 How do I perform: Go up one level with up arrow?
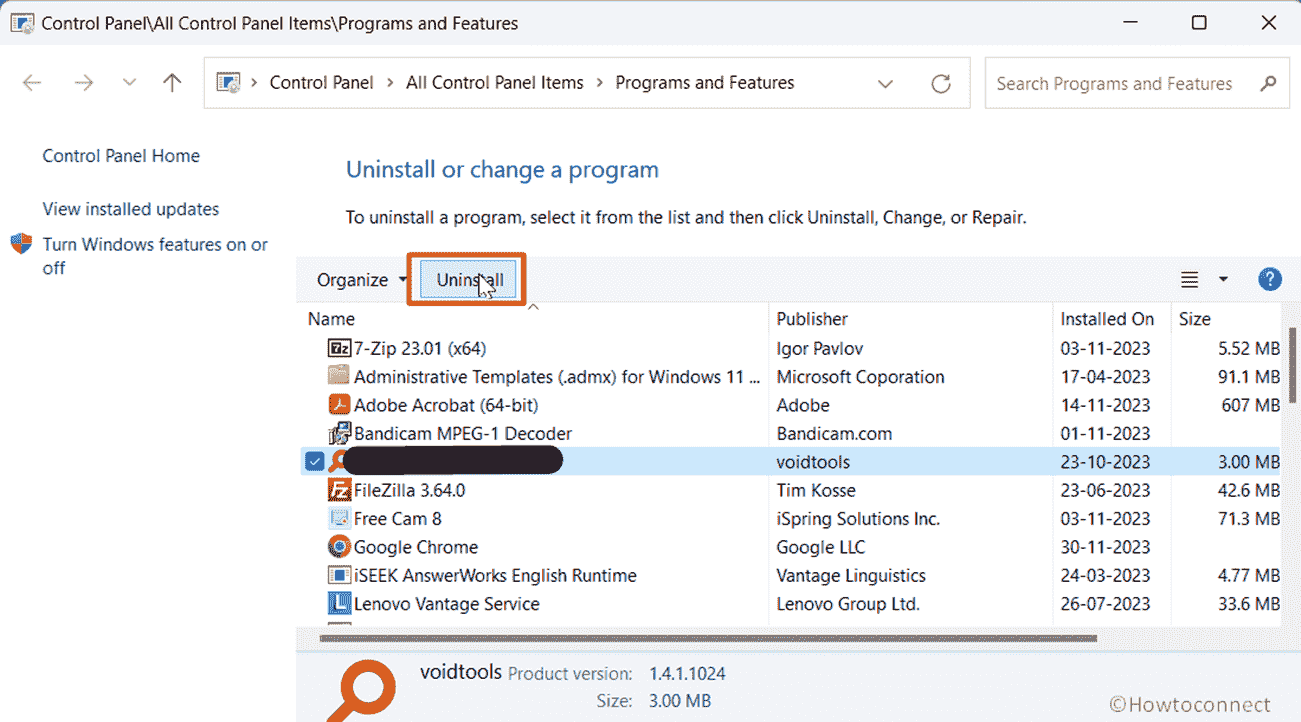tap(172, 83)
